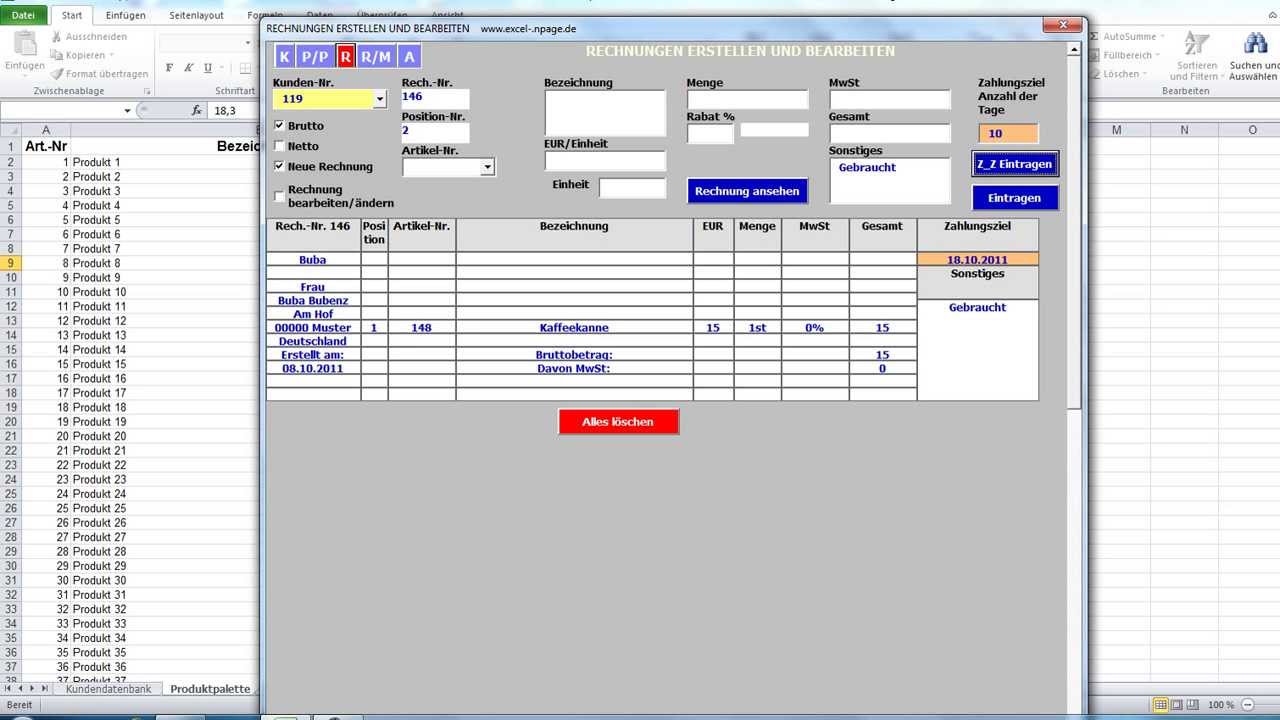1280x720 pixels.
Task: Toggle bold F in Excel ribbon
Action: click(x=169, y=68)
